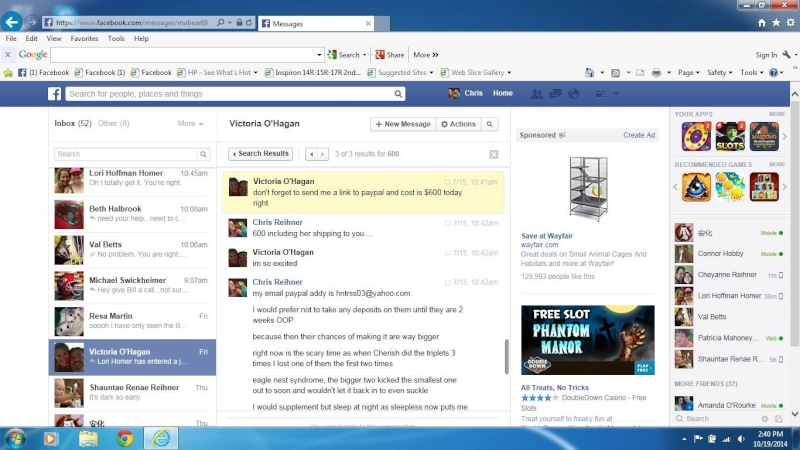This screenshot has width=800, height=450.
Task: Open the Michael Swickheimer conversation
Action: (132, 285)
